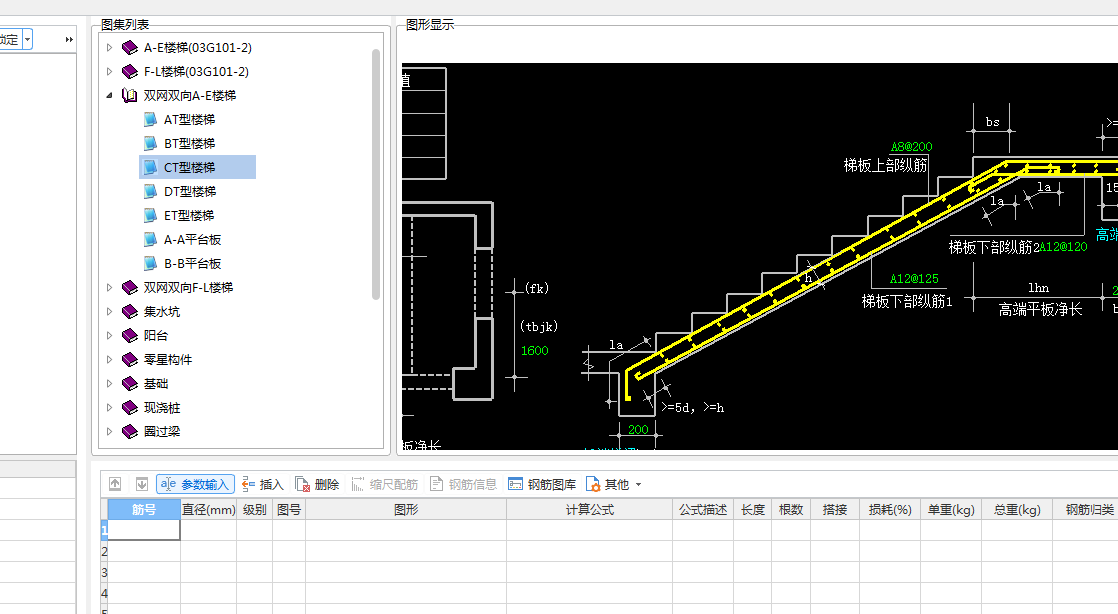Expand the A-E楼梯(03G101-2) tree node
The height and width of the screenshot is (614, 1118).
109,48
